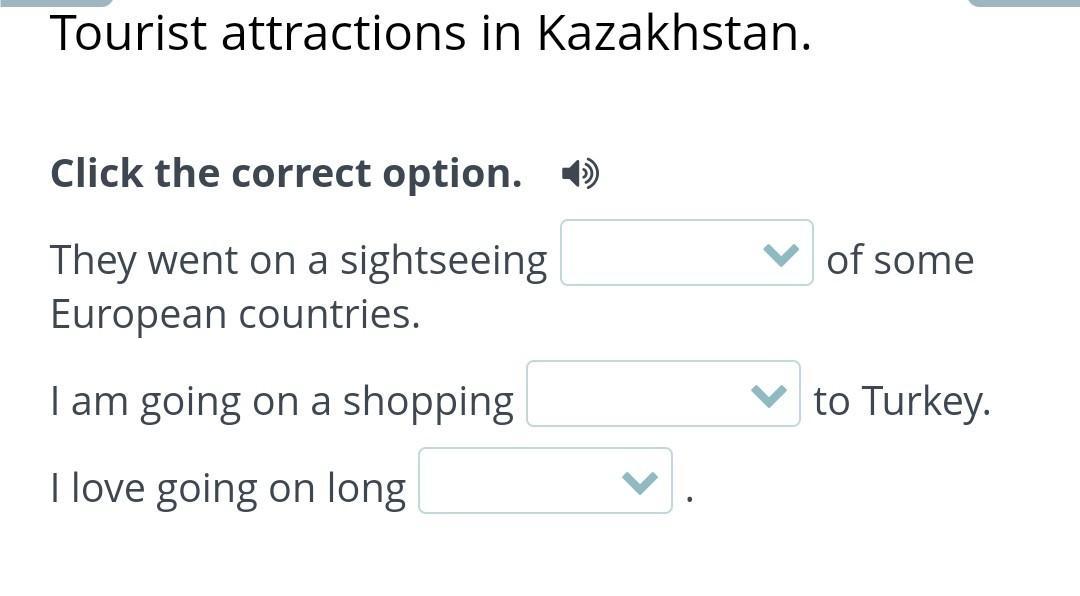The height and width of the screenshot is (596, 1080).
Task: Click the 'Tourist attractions in Kazakhstan.' title
Action: 430,34
